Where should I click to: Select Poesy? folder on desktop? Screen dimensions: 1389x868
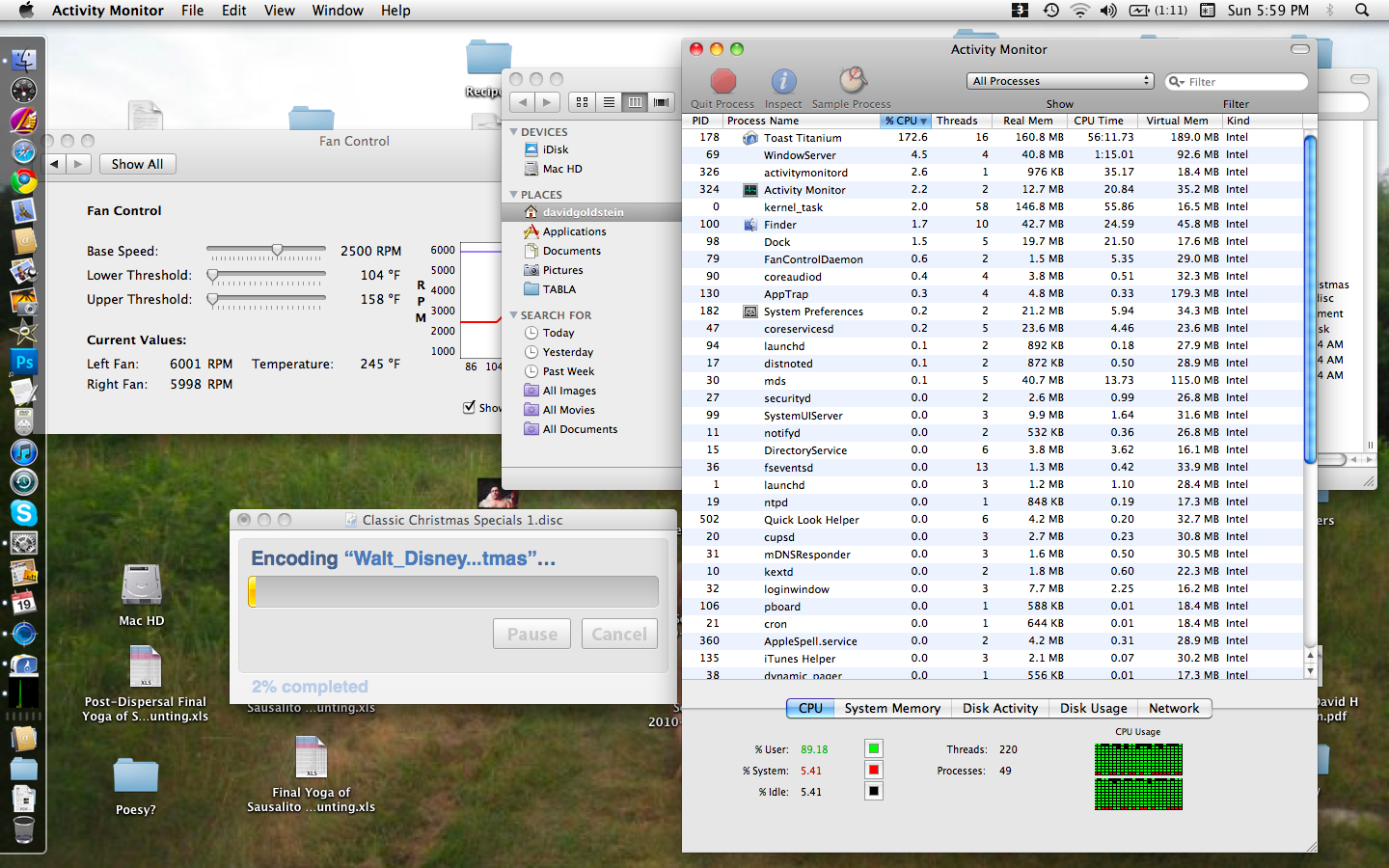tap(135, 776)
